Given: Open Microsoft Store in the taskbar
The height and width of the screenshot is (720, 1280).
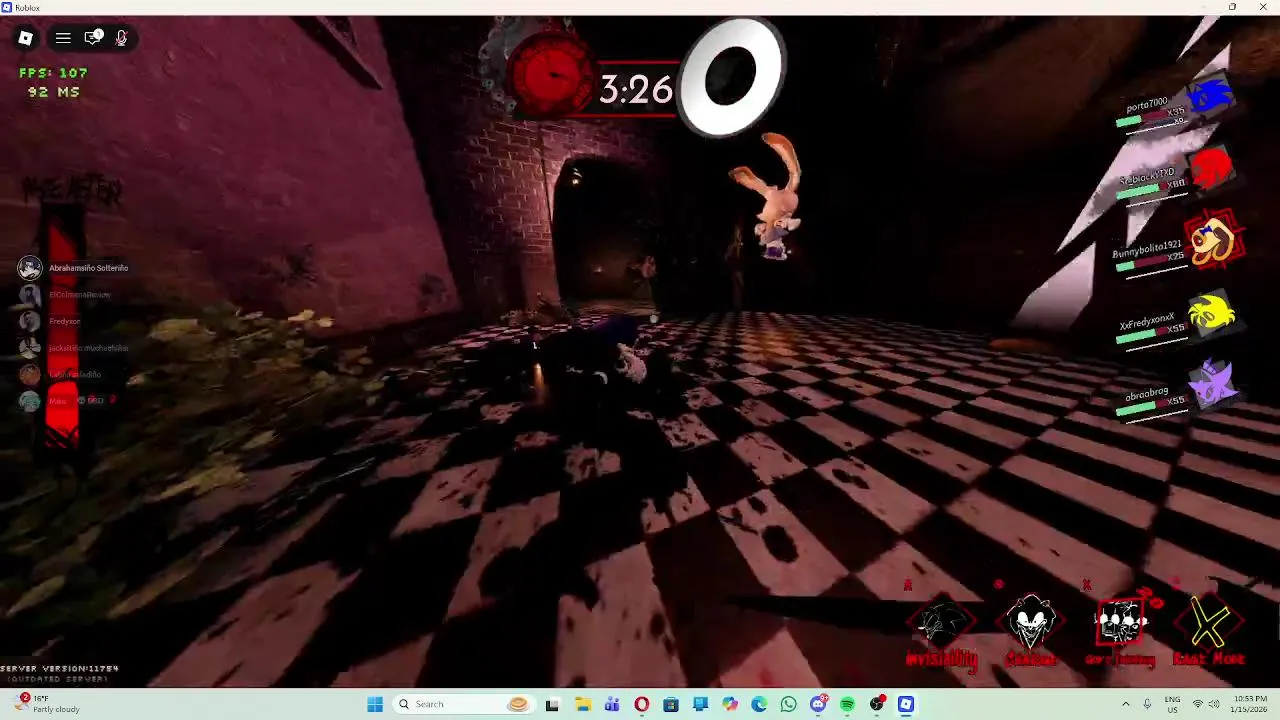Looking at the screenshot, I should pyautogui.click(x=671, y=704).
